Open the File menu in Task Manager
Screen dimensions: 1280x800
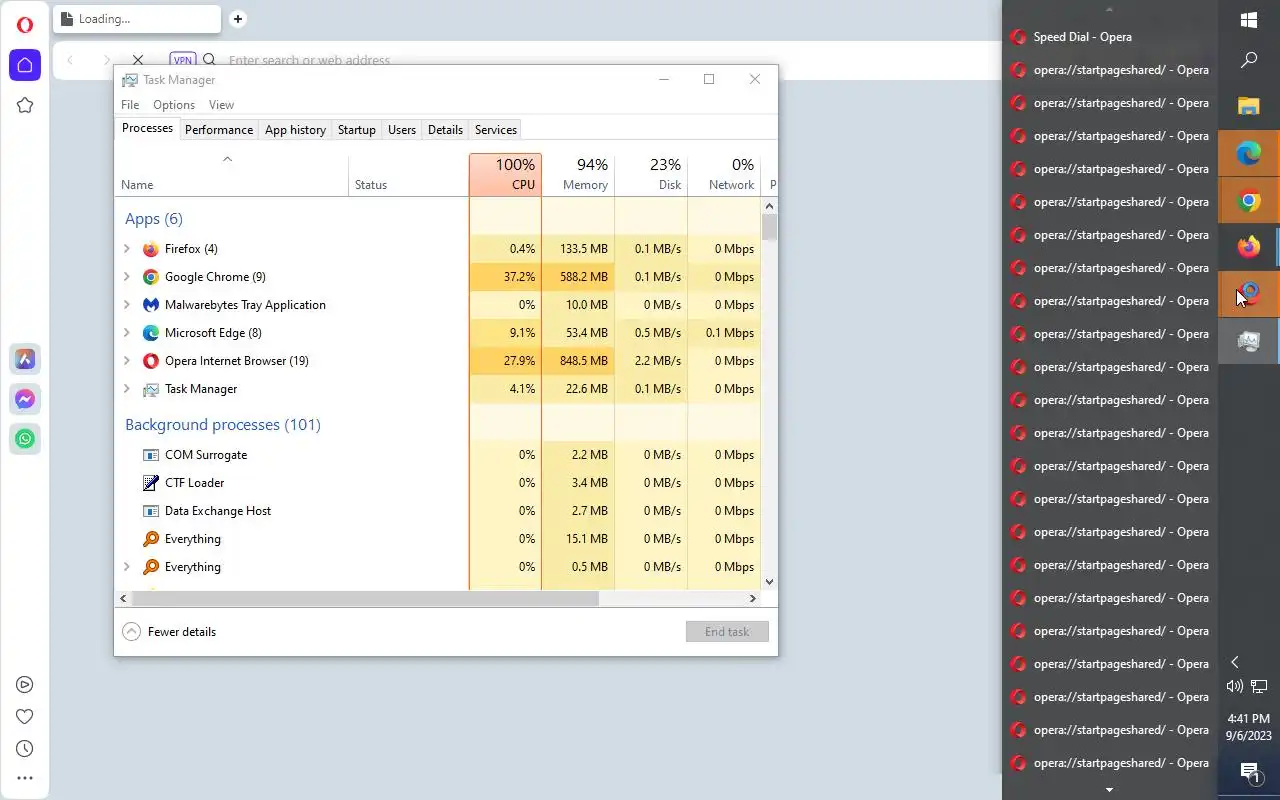point(130,105)
